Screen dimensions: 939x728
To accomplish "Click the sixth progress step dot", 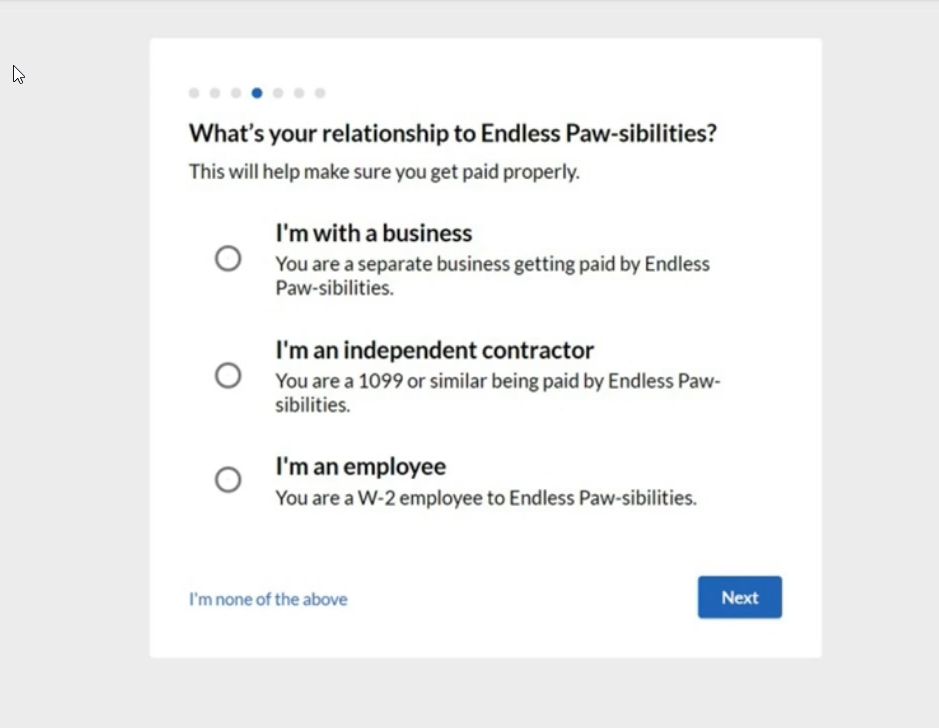I will 299,93.
